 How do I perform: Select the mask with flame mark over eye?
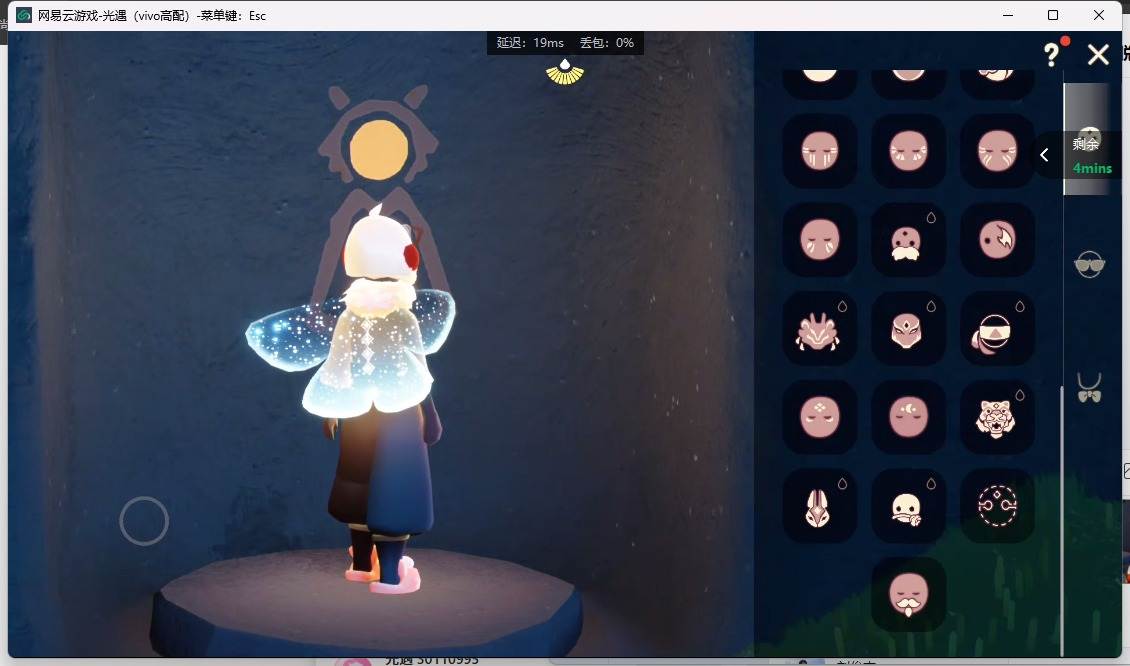pos(997,239)
